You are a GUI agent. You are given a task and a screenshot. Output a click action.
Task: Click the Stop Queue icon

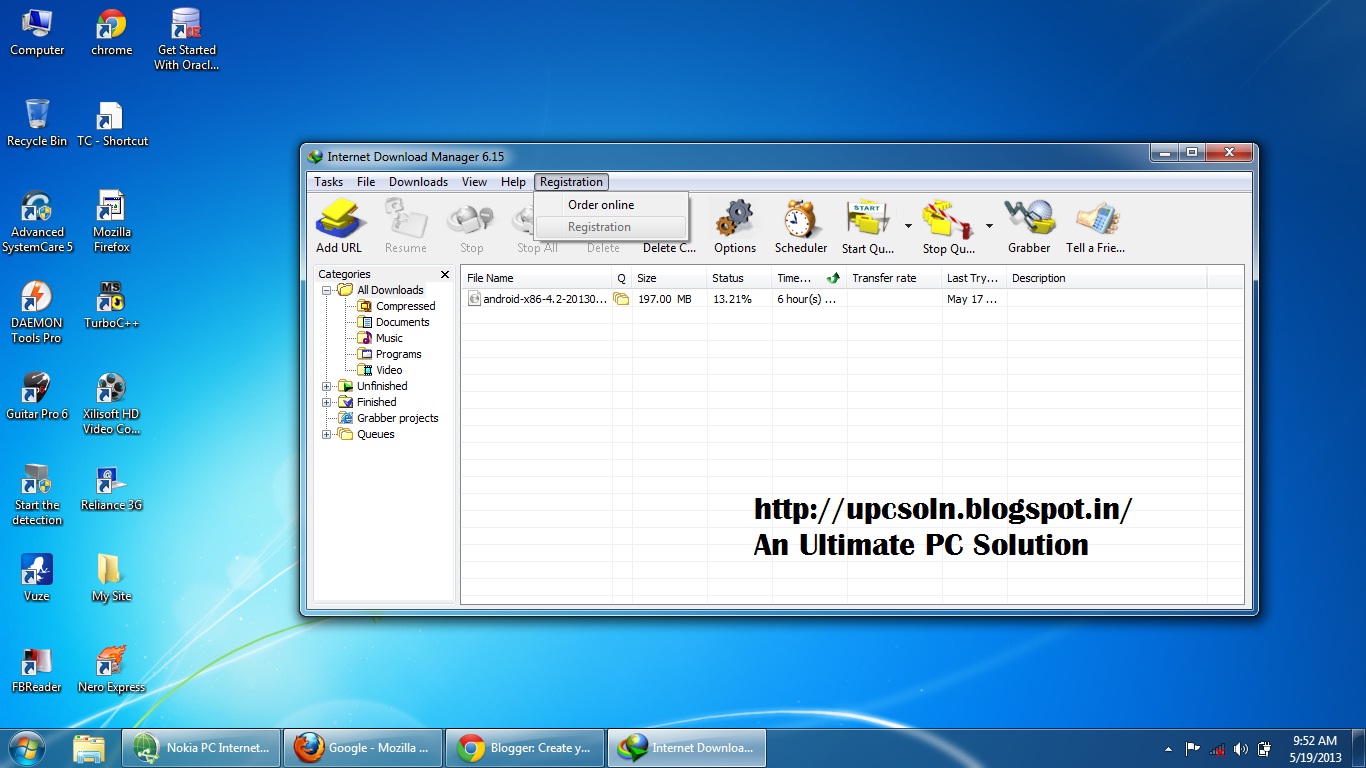point(948,226)
